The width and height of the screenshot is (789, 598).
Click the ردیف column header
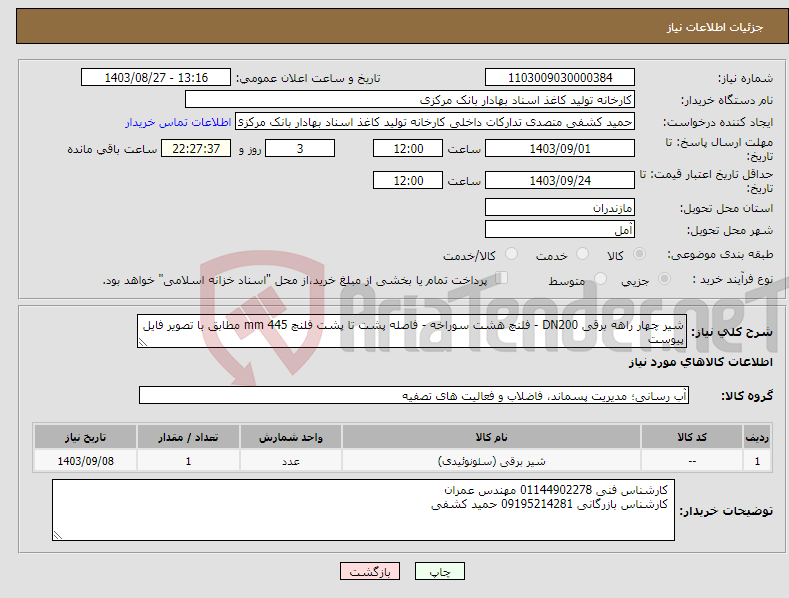click(x=757, y=437)
